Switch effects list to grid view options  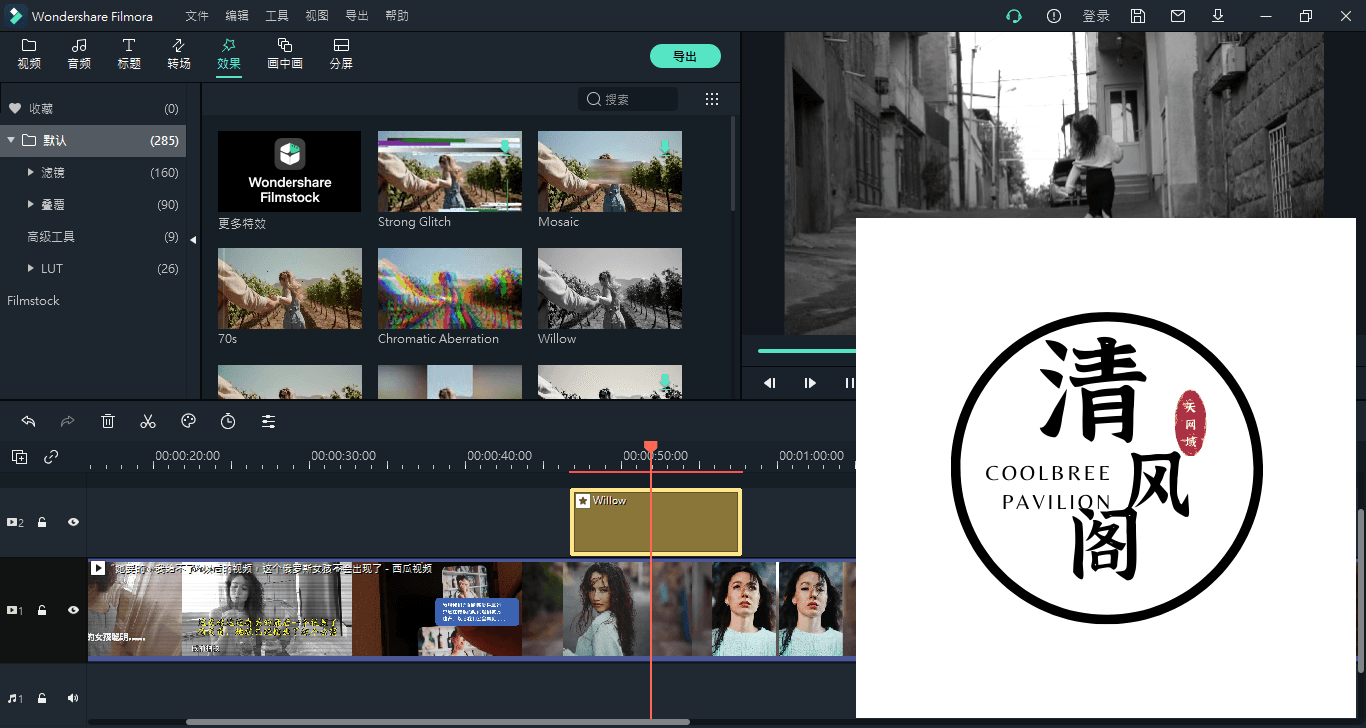[x=712, y=99]
